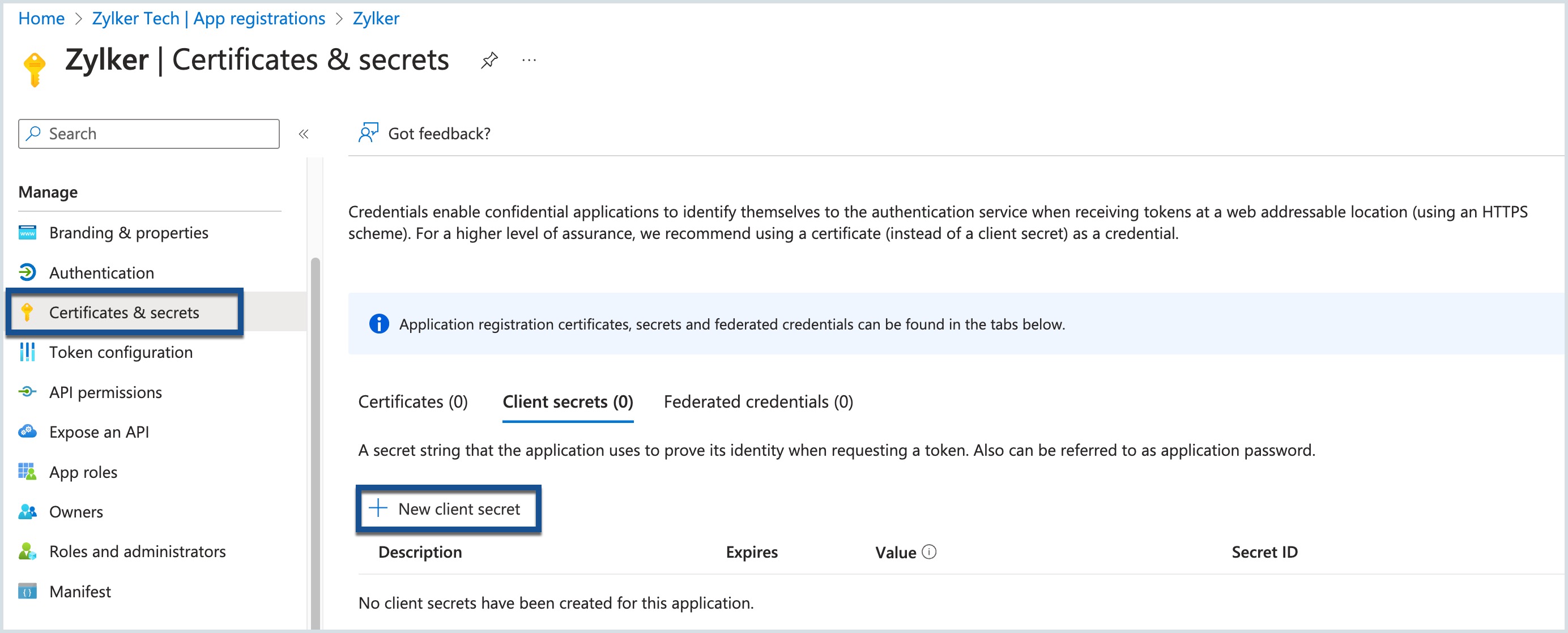Click the Branding & properties icon
The height and width of the screenshot is (633, 1568).
(27, 233)
